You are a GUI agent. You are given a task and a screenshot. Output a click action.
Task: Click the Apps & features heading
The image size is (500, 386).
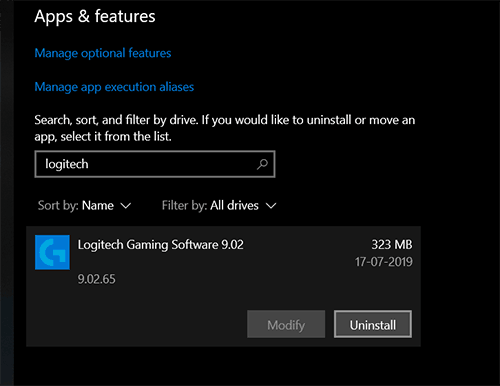tap(95, 17)
